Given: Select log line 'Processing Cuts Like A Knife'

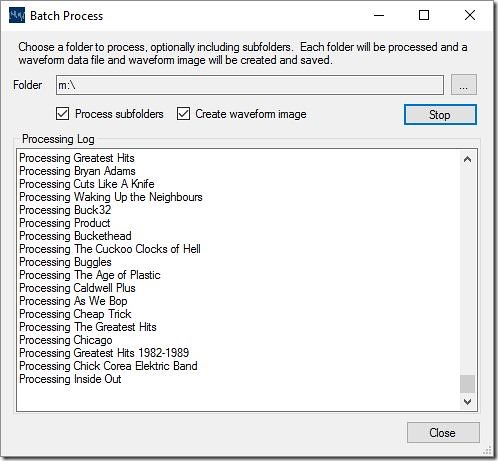Looking at the screenshot, I should click(x=87, y=184).
